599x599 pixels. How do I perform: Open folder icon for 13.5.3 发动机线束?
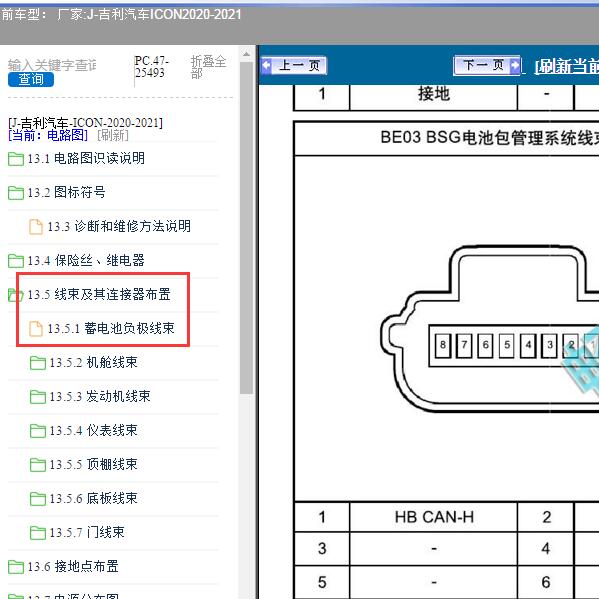pos(38,397)
